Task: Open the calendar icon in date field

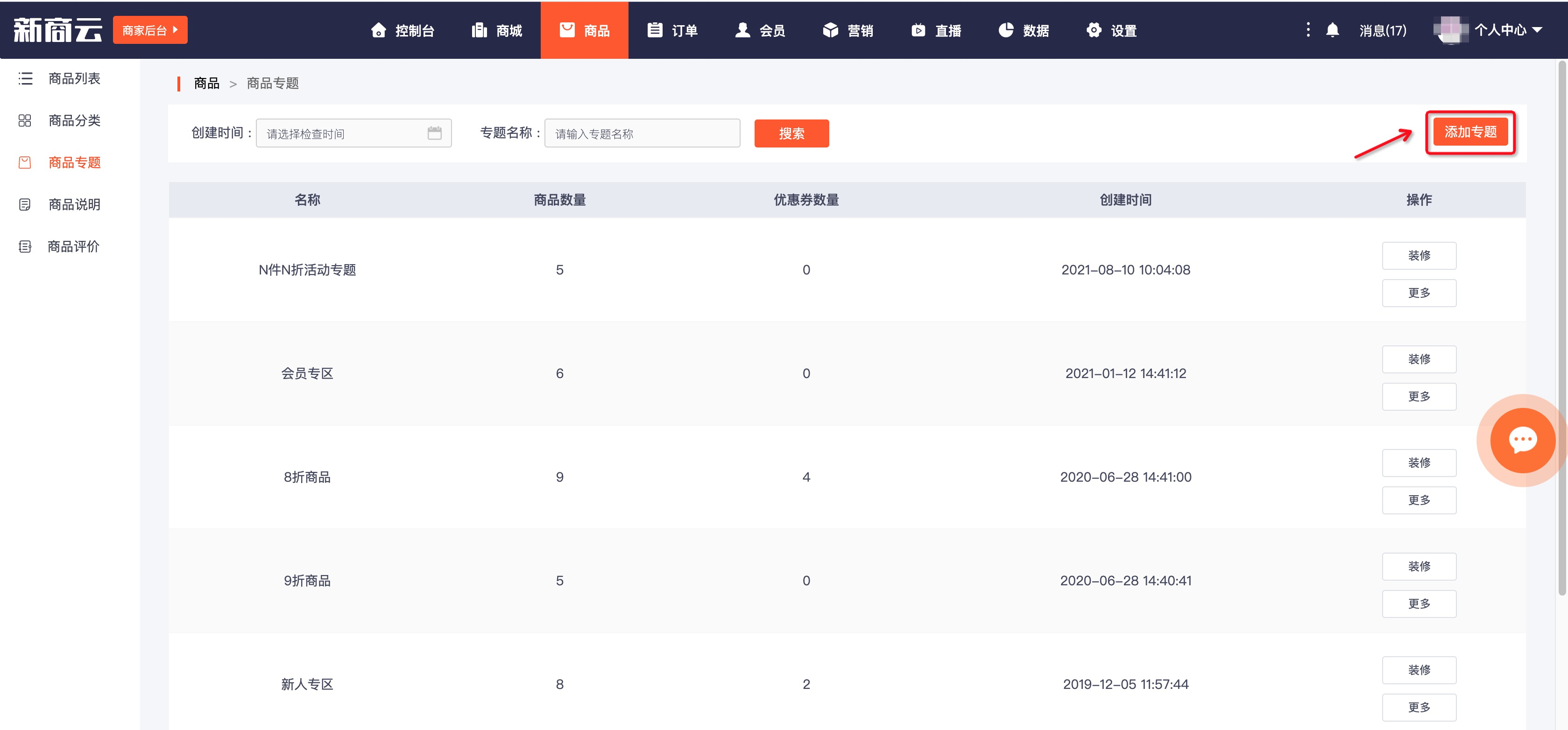Action: point(435,133)
